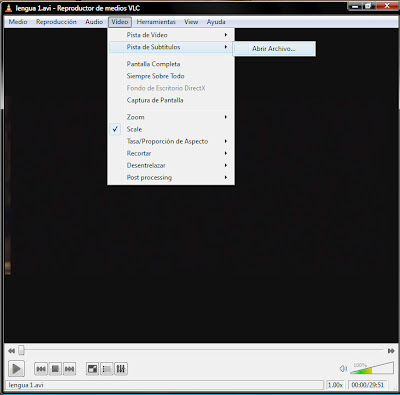Open the Herramientas menu

156,22
